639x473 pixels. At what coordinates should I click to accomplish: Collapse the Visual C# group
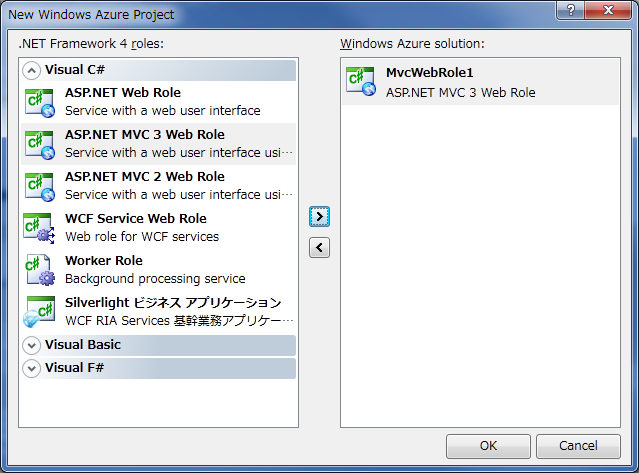point(31,71)
